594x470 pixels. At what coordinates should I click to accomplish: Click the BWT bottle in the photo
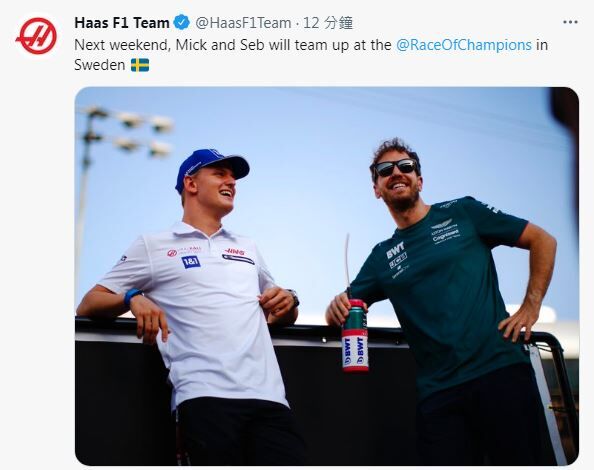click(355, 335)
